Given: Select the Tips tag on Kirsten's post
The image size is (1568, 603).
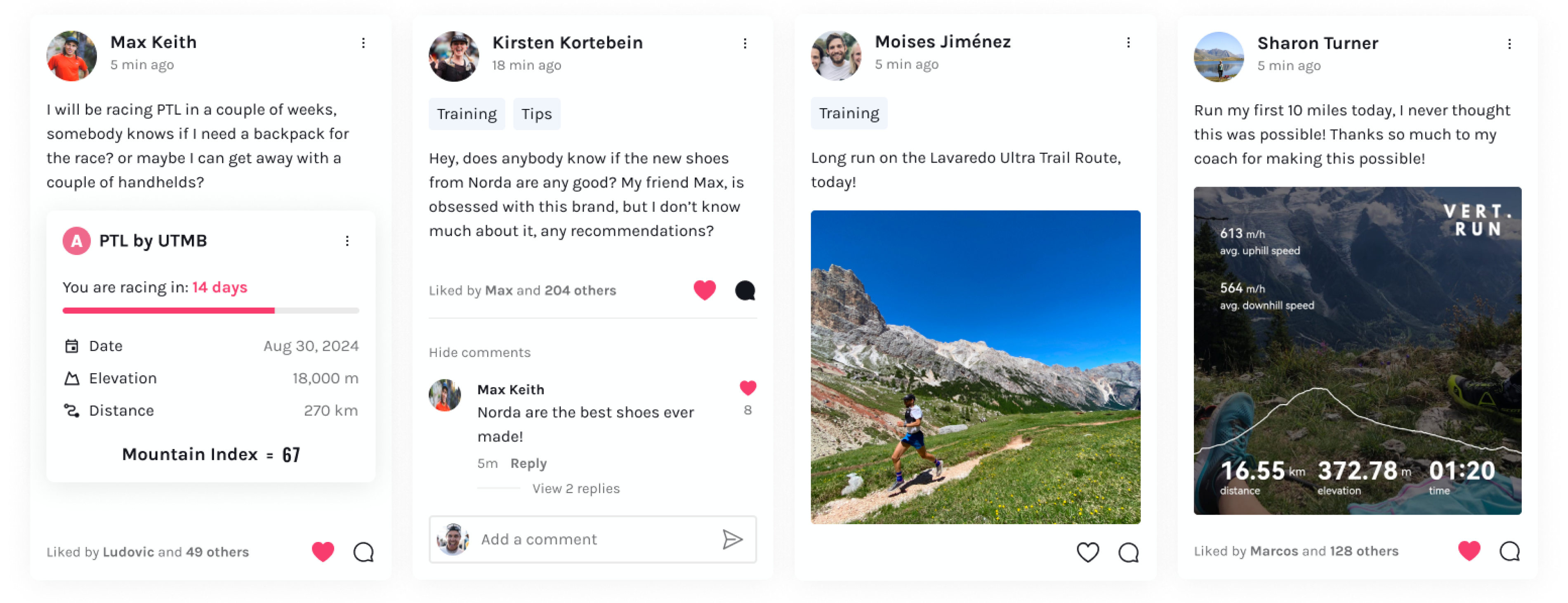Looking at the screenshot, I should (x=536, y=114).
